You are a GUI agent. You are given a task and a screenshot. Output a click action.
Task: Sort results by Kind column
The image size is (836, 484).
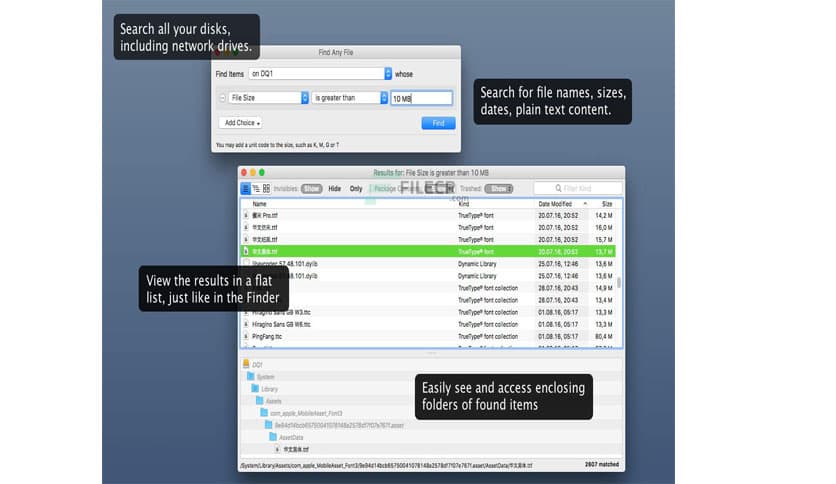pyautogui.click(x=463, y=204)
